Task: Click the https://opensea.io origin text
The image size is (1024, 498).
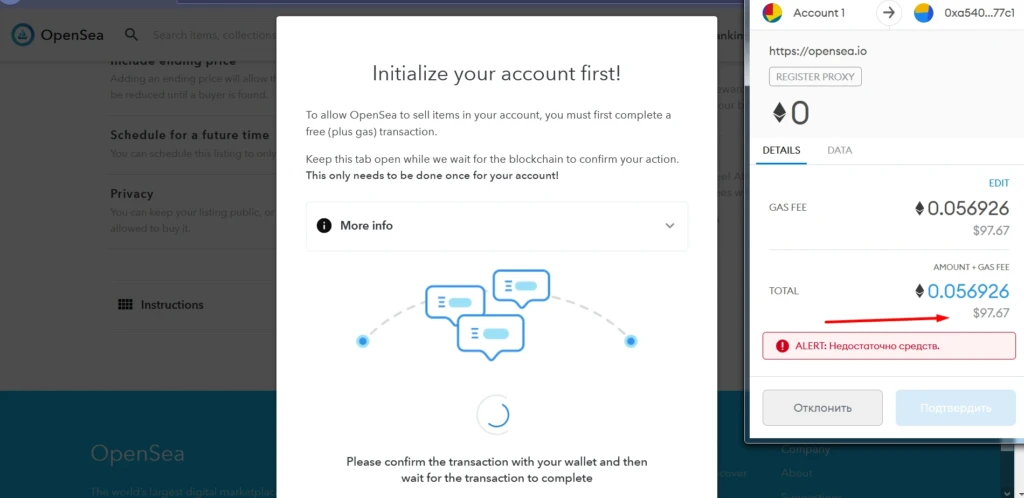Action: 818,51
